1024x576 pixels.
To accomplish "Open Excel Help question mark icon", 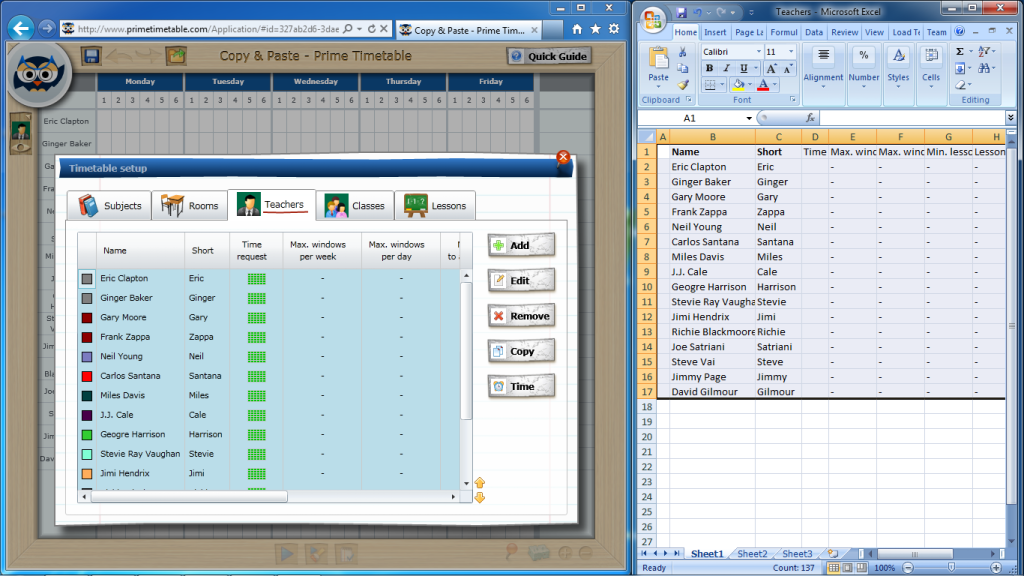I will pos(959,31).
